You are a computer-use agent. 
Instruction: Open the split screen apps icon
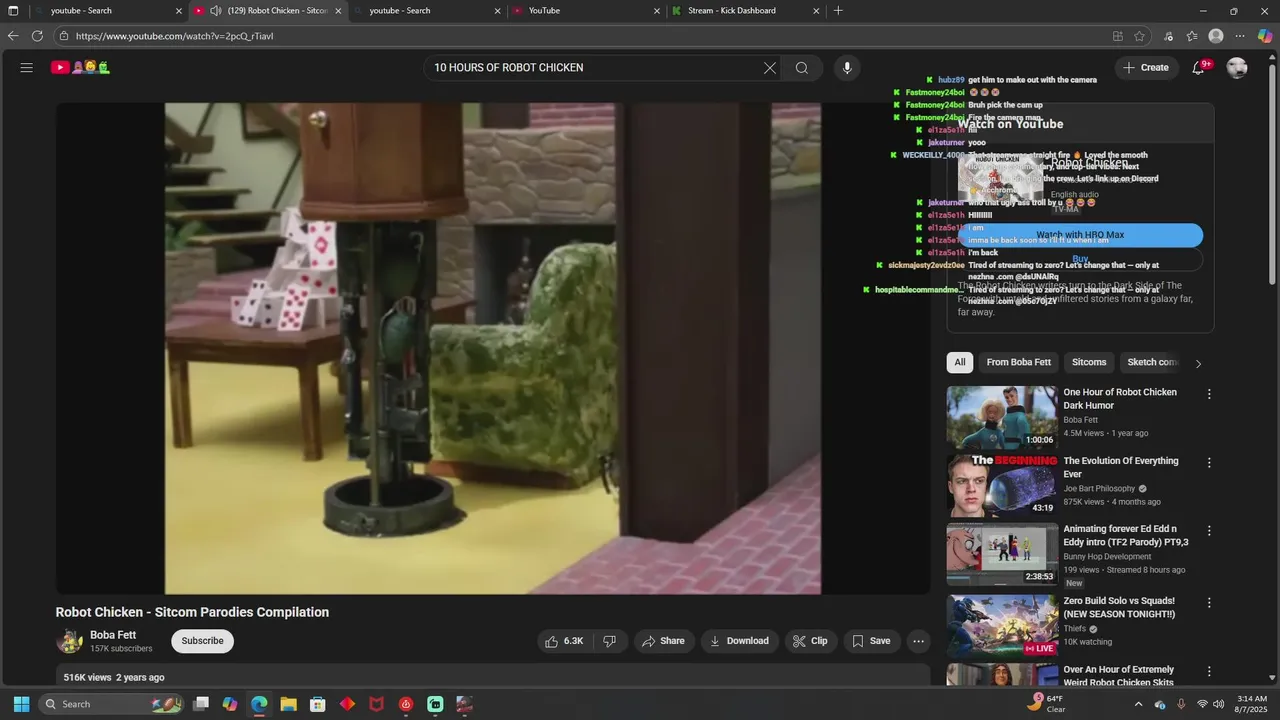pos(1117,36)
